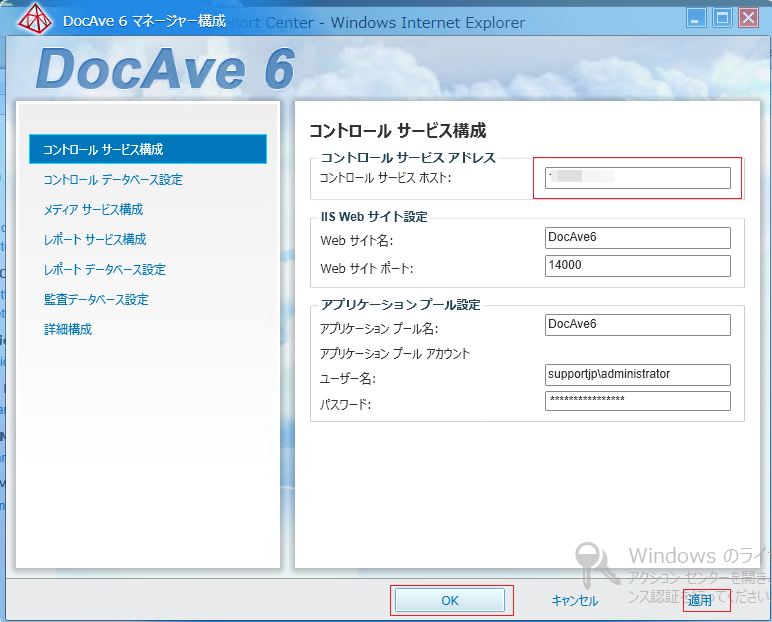Apply changes with the 適用 link
The width and height of the screenshot is (772, 622).
pyautogui.click(x=700, y=600)
